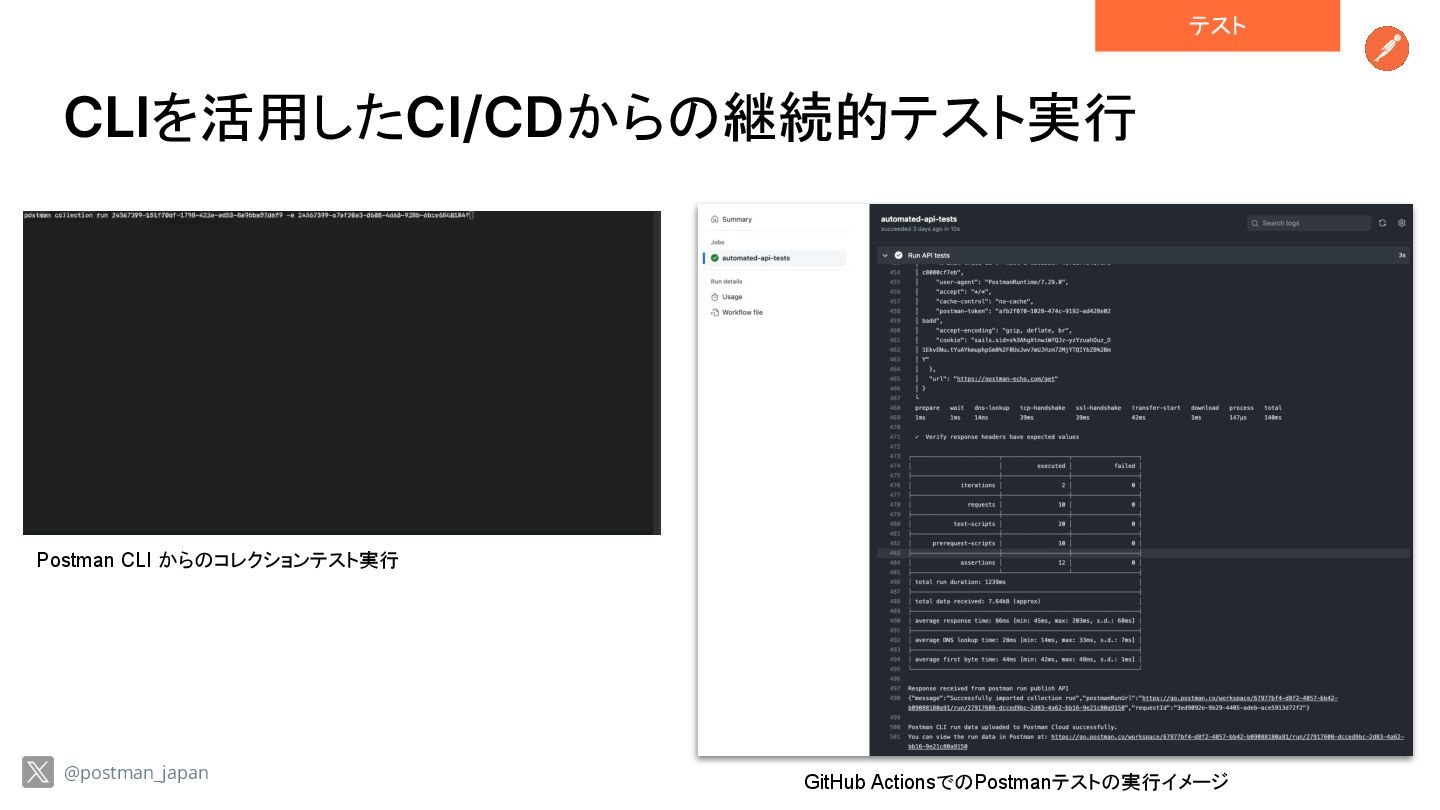Click the postman collection run command in terminal
1440x810 pixels.
pyautogui.click(x=247, y=215)
